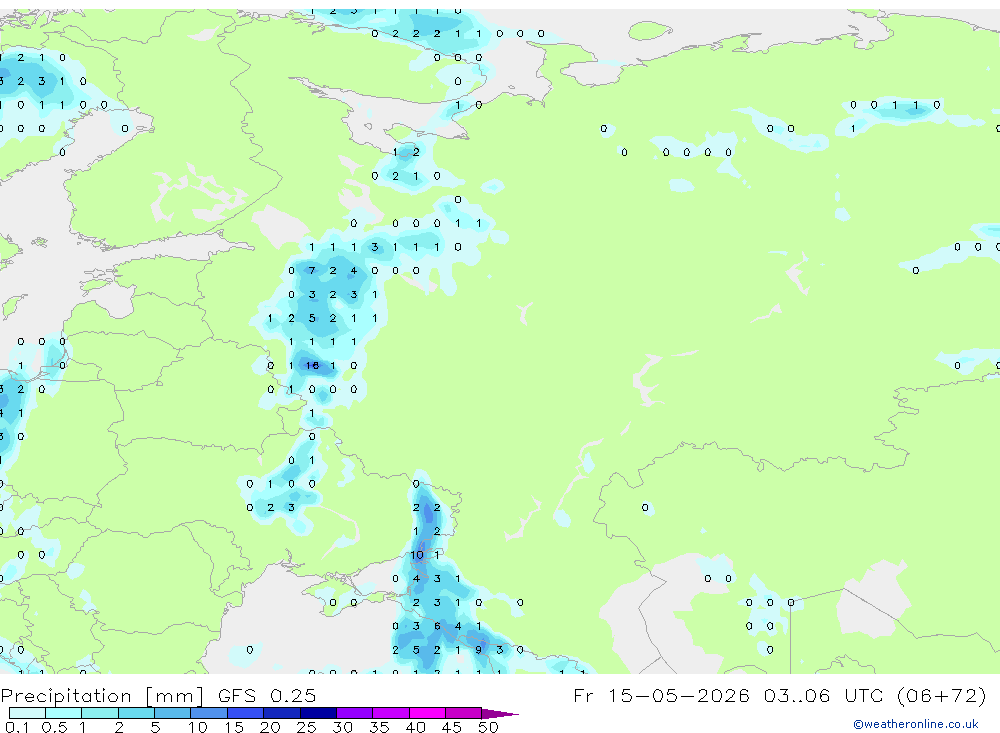Pick the purple 30–35 mm legend swatch

tap(354, 713)
